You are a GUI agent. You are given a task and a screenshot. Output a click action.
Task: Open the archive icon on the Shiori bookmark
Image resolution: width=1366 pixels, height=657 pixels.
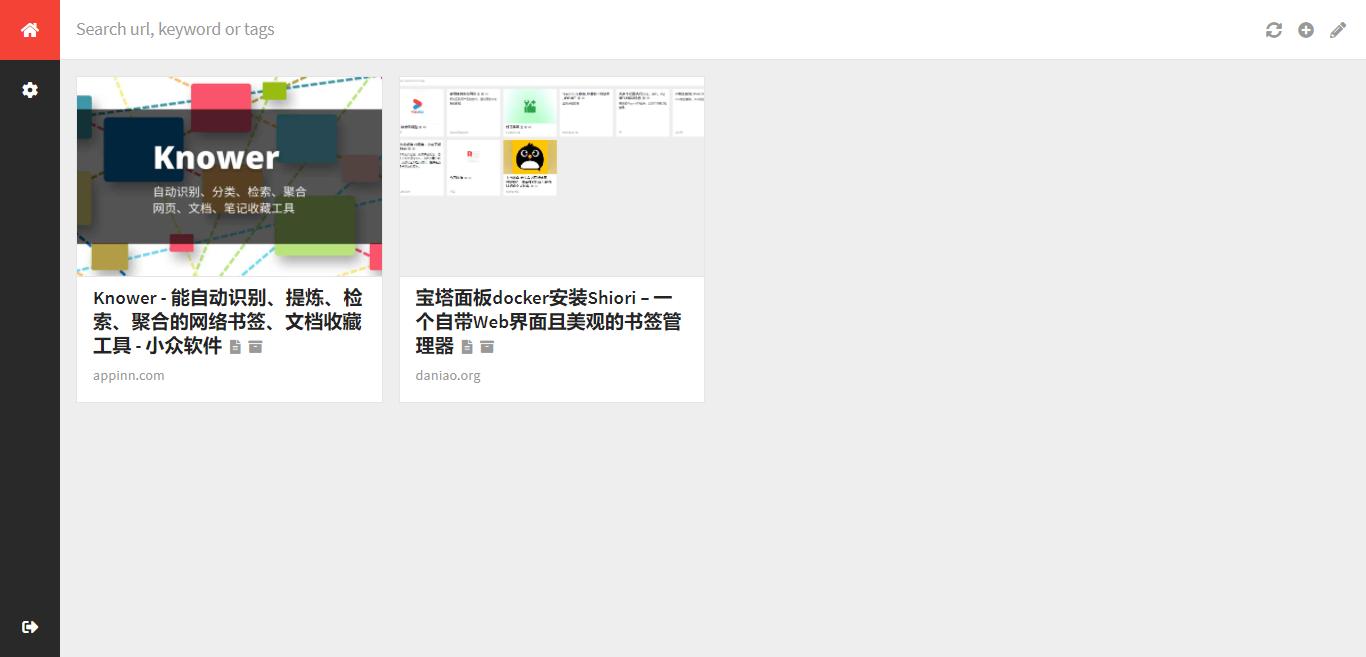click(x=488, y=347)
